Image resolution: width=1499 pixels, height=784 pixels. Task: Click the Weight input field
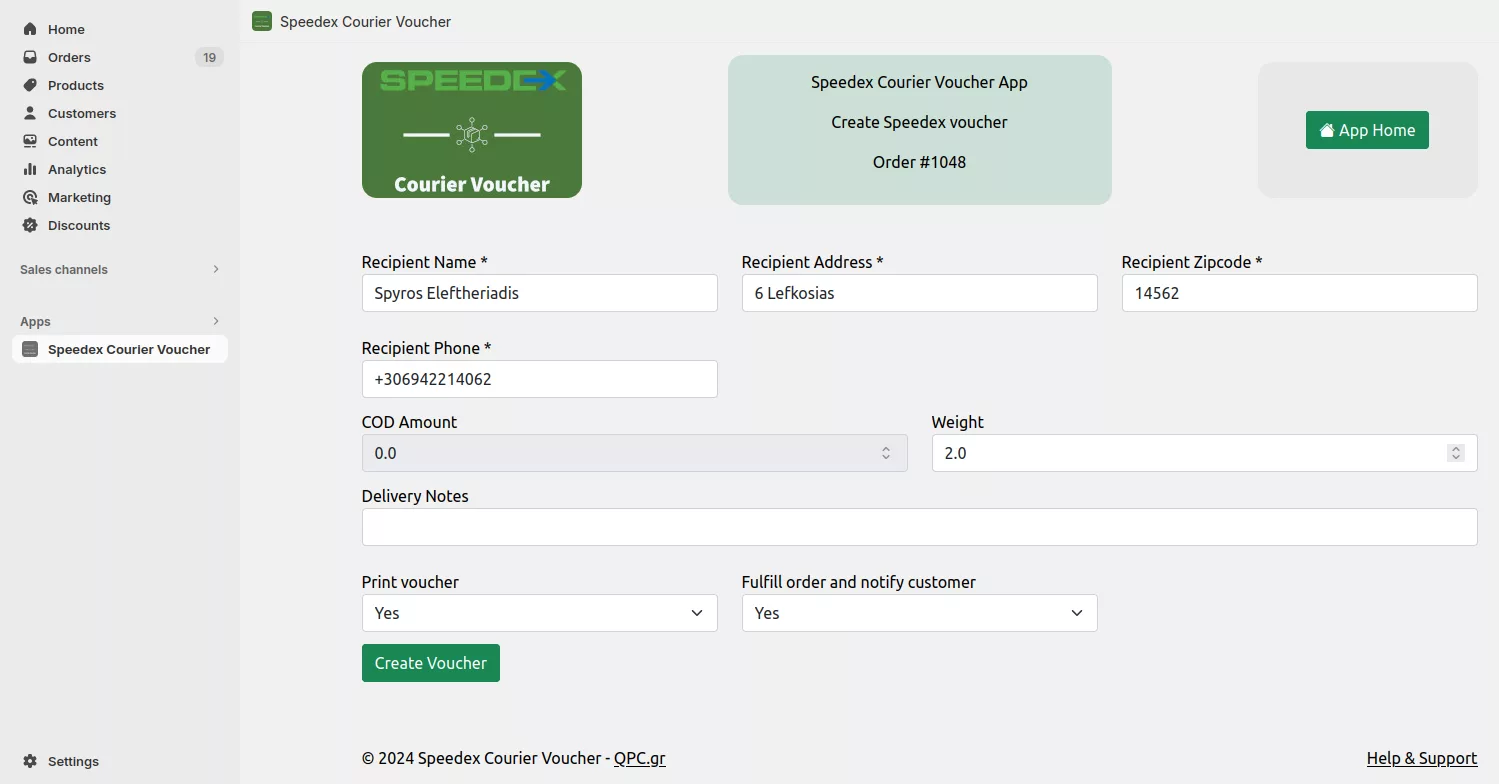tap(1205, 453)
